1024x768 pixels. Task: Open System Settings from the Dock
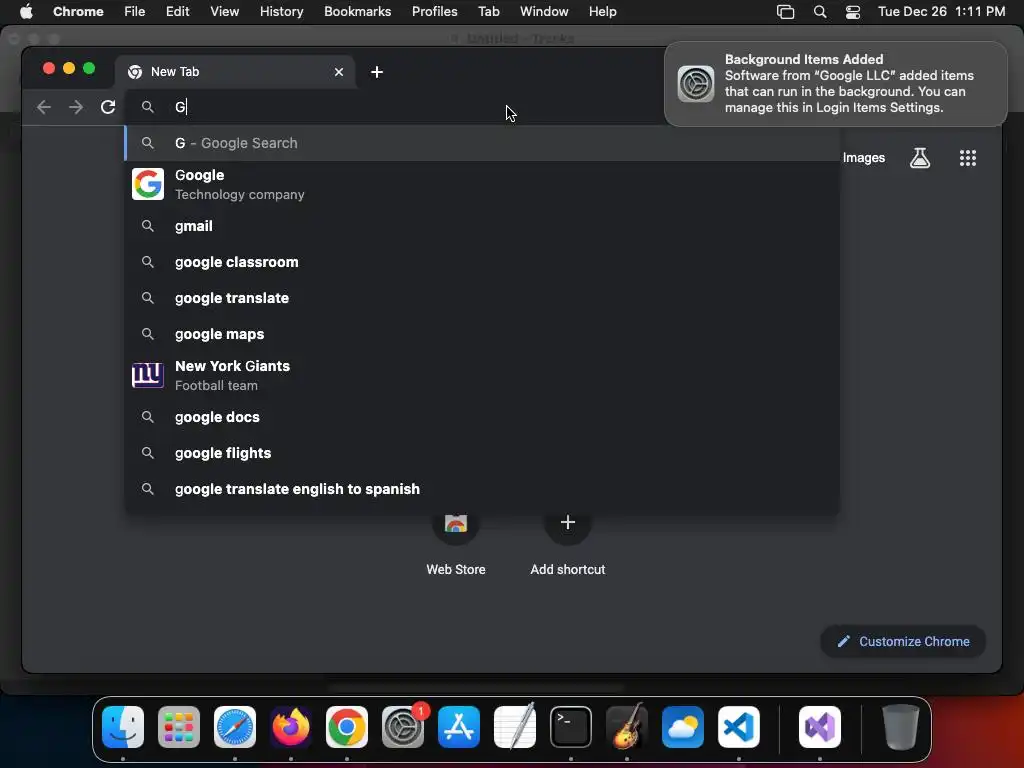[403, 727]
